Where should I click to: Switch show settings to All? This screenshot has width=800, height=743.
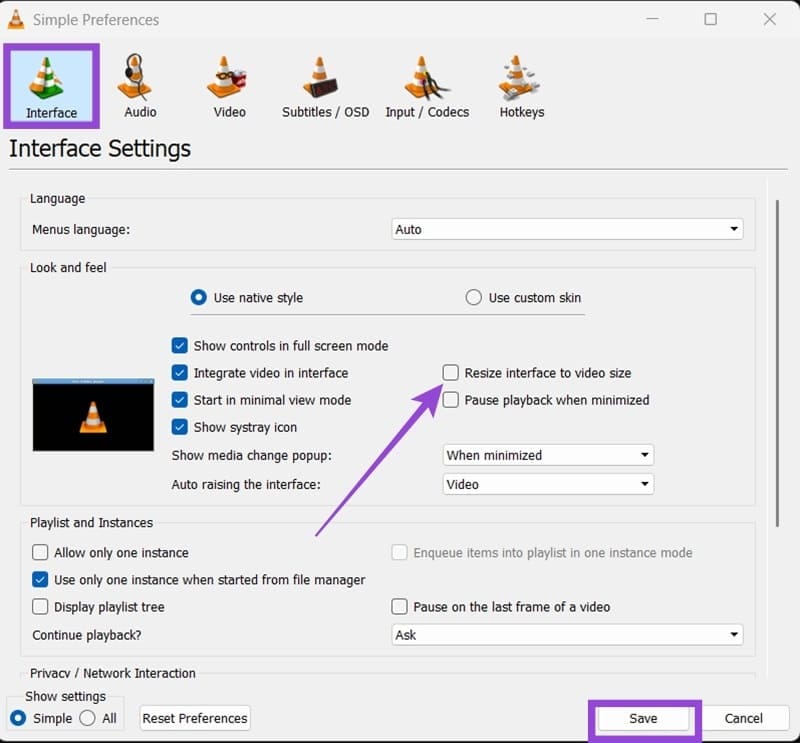90,718
